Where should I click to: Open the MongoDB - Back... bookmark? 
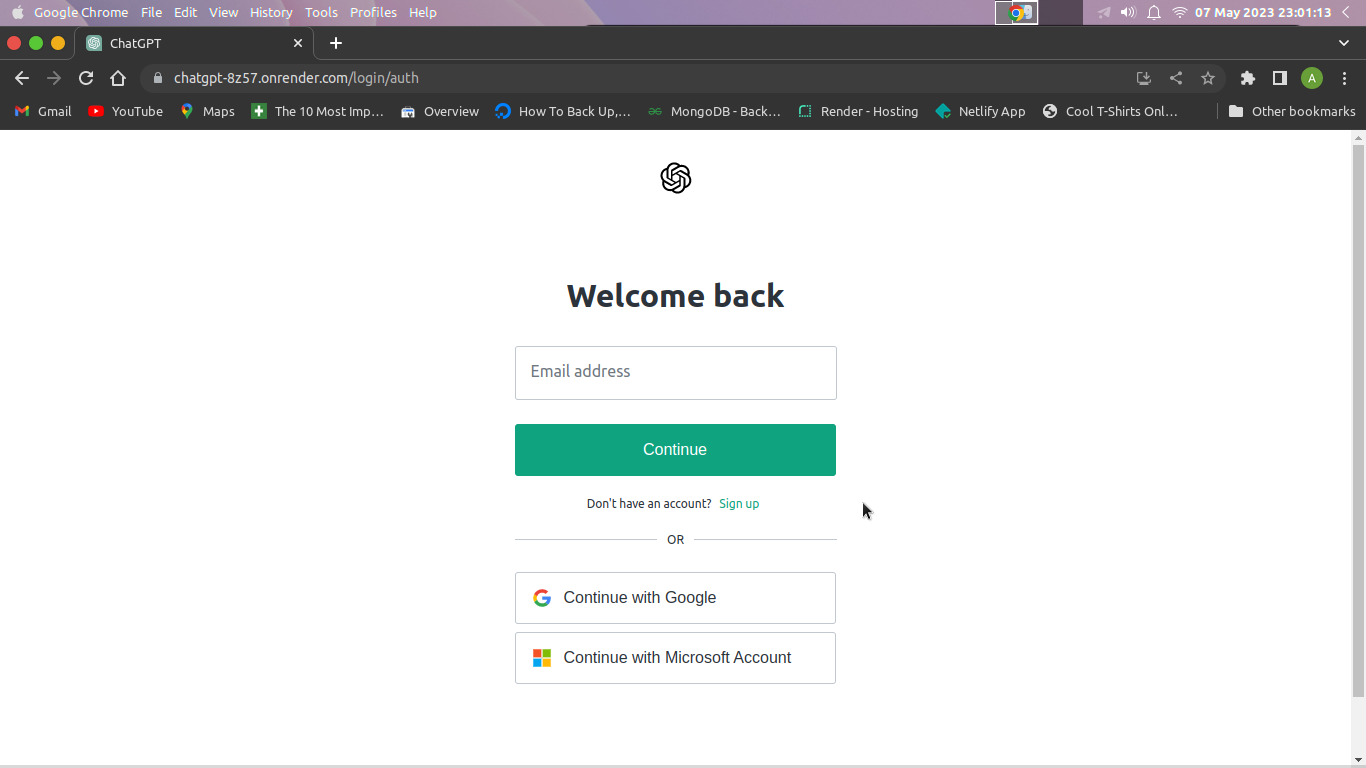click(x=714, y=111)
